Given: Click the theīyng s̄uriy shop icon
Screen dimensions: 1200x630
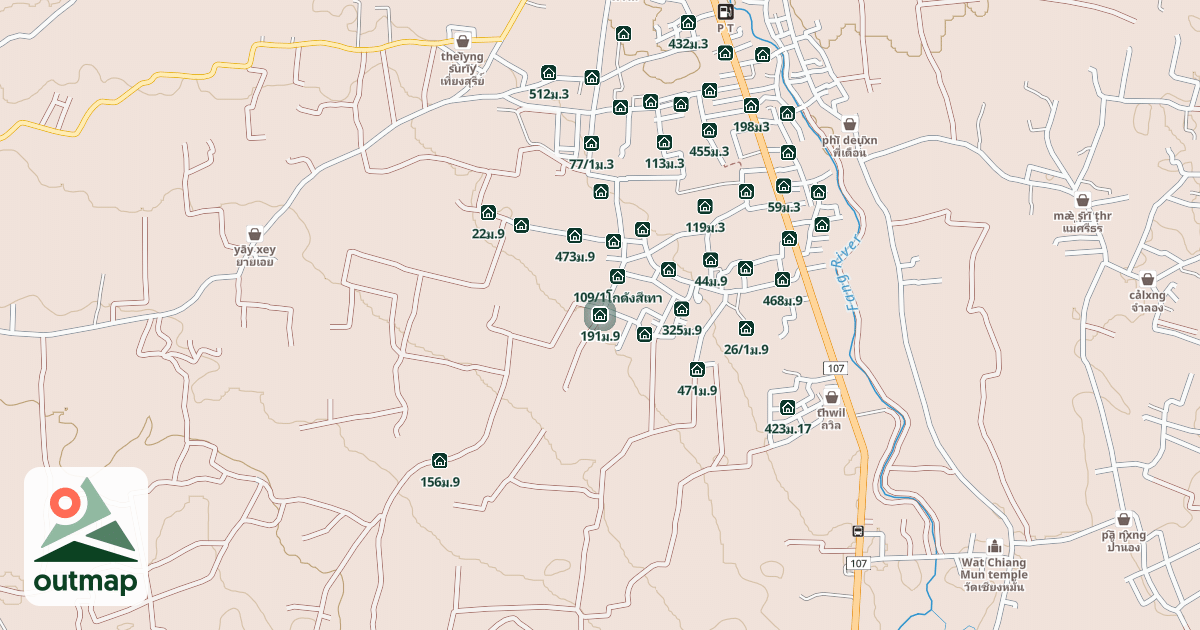Looking at the screenshot, I should pyautogui.click(x=462, y=41).
